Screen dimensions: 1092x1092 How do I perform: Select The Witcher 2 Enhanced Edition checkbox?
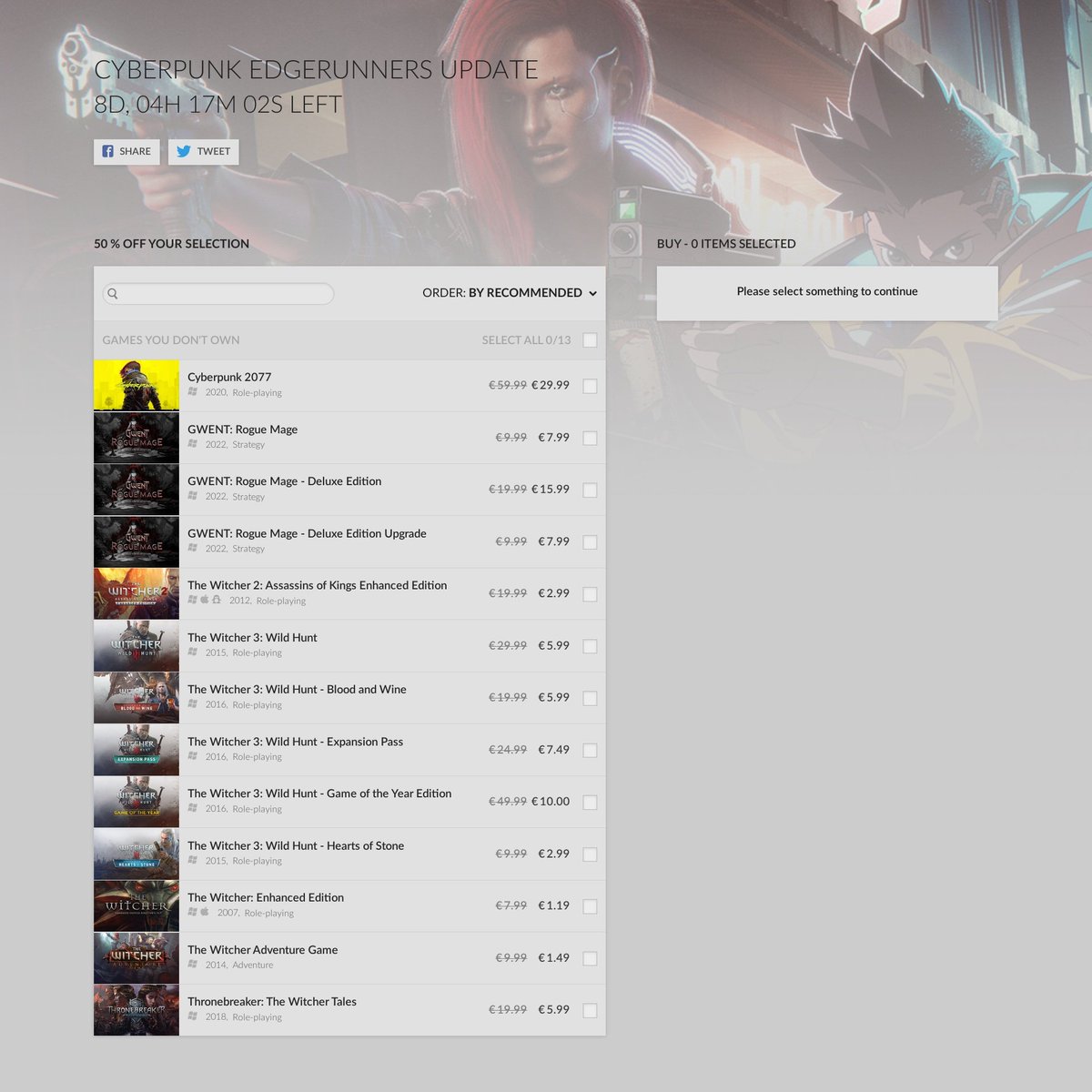point(590,594)
